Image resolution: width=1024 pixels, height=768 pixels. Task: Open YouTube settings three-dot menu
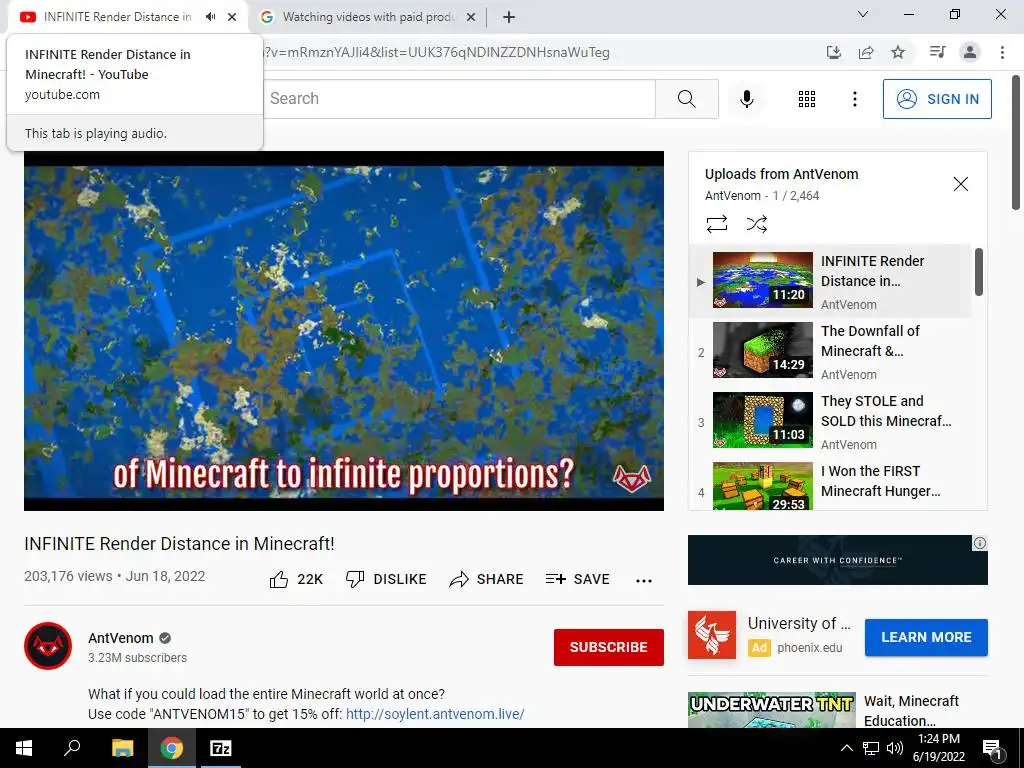(854, 99)
